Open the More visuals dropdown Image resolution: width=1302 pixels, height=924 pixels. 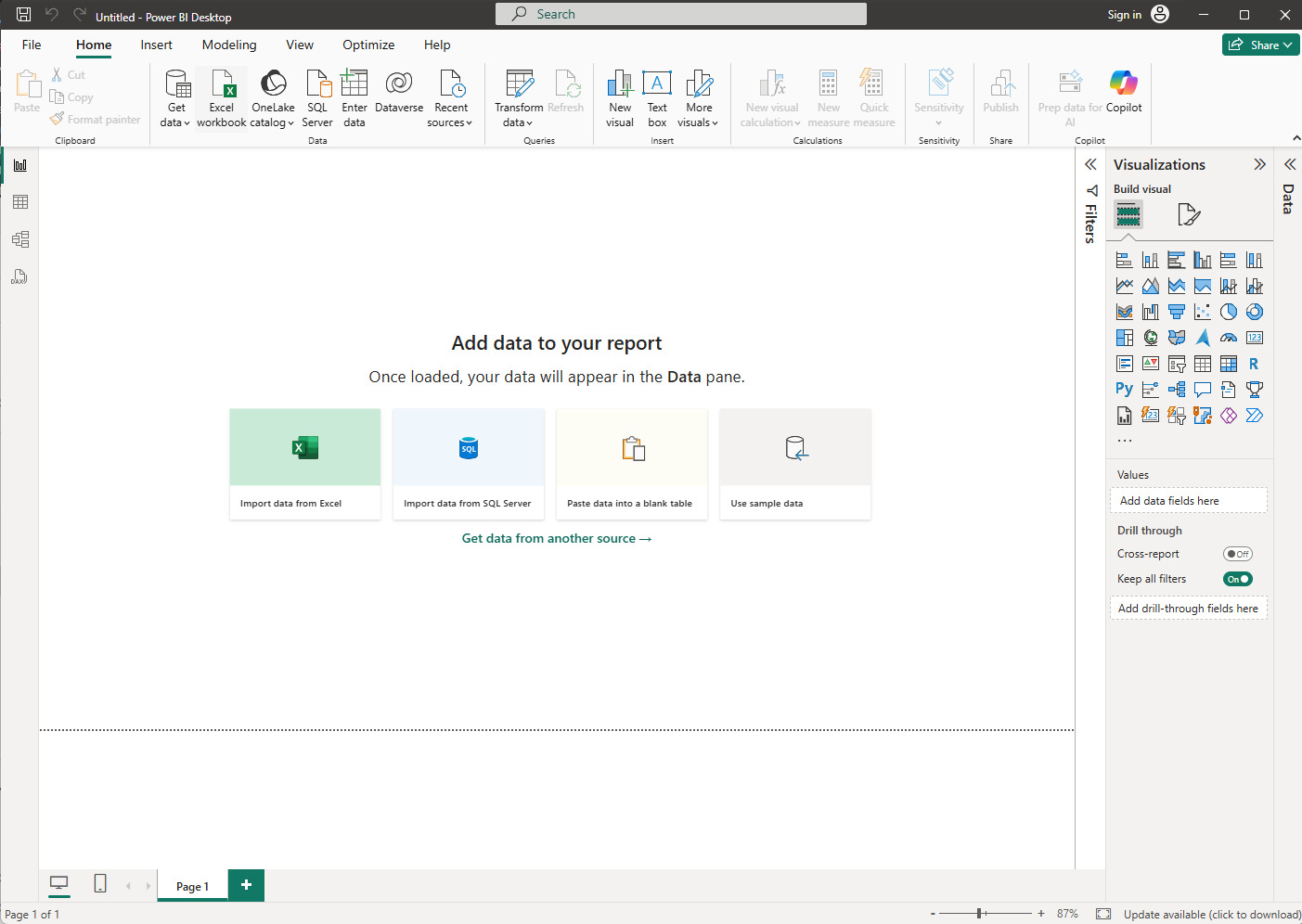click(x=699, y=98)
